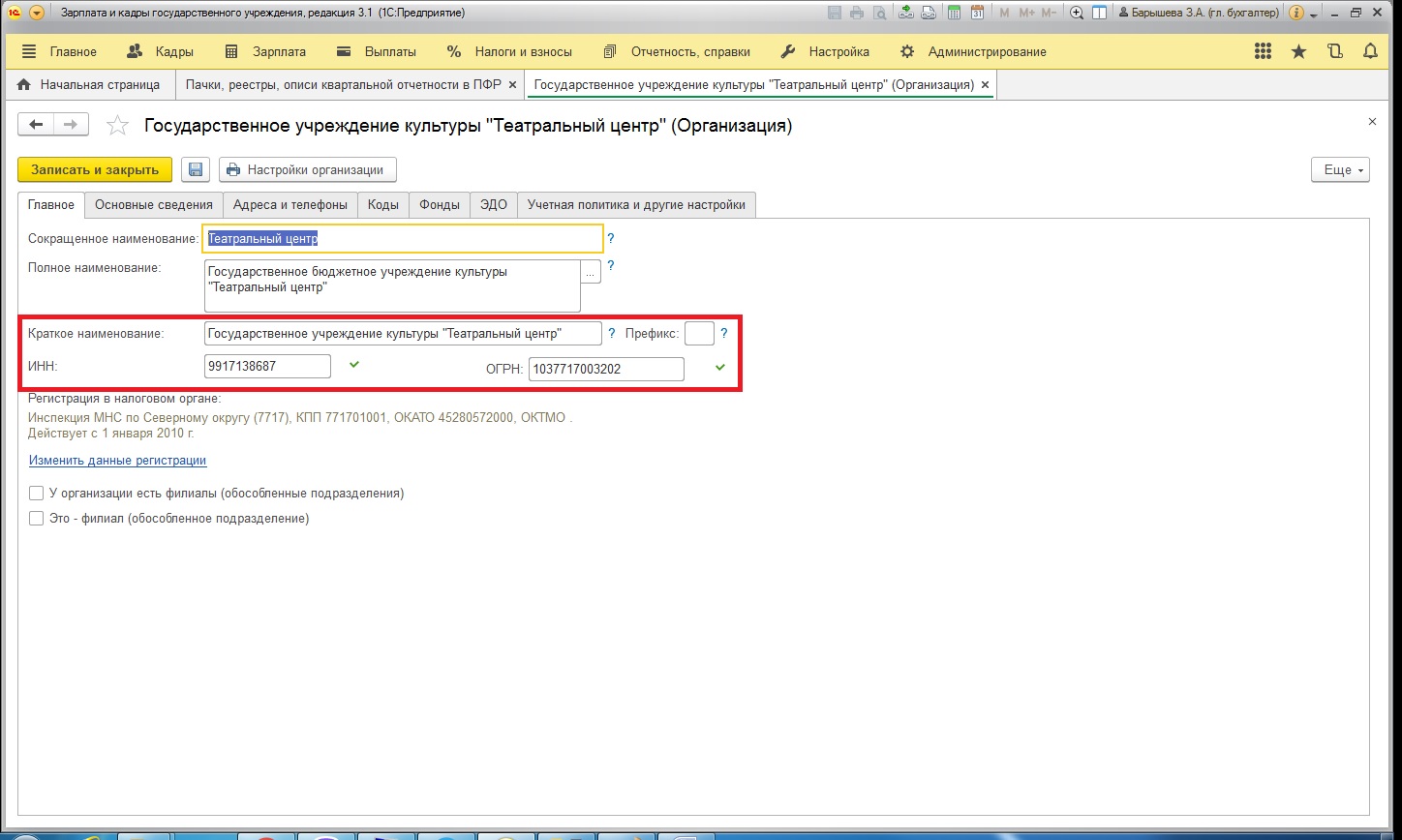
Task: Open Изменить данные регистрации link
Action: tap(117, 461)
